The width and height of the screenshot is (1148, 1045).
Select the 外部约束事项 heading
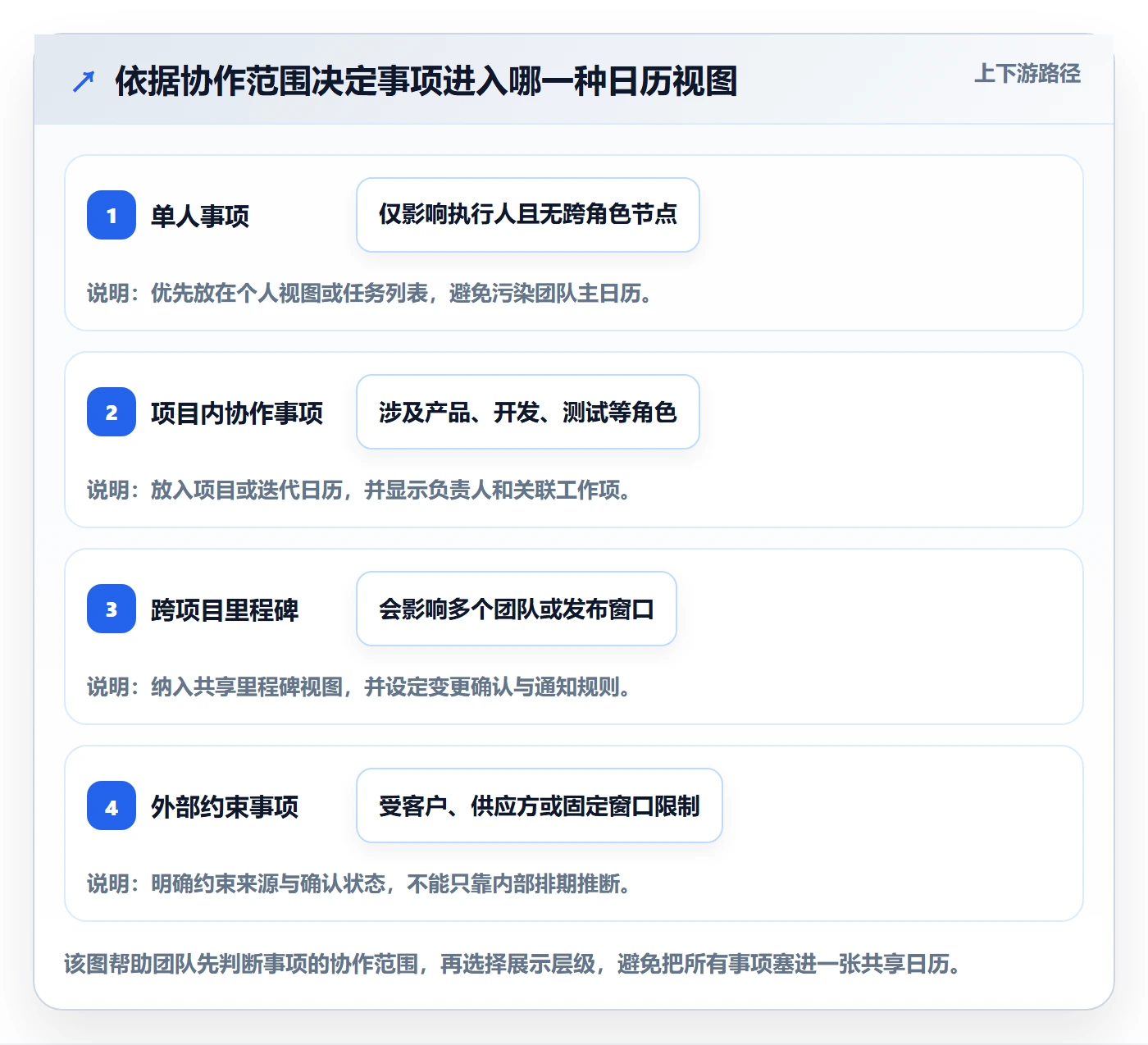pyautogui.click(x=225, y=806)
